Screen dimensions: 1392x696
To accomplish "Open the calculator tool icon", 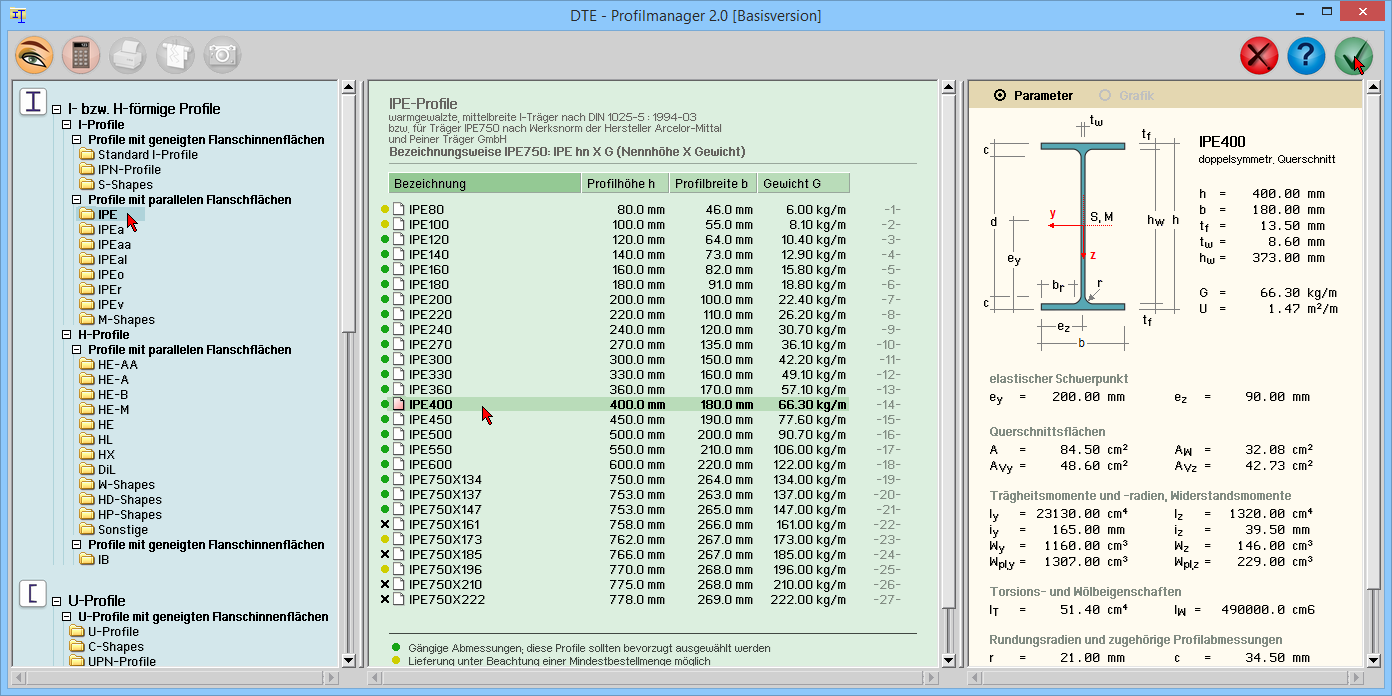I will pyautogui.click(x=81, y=55).
